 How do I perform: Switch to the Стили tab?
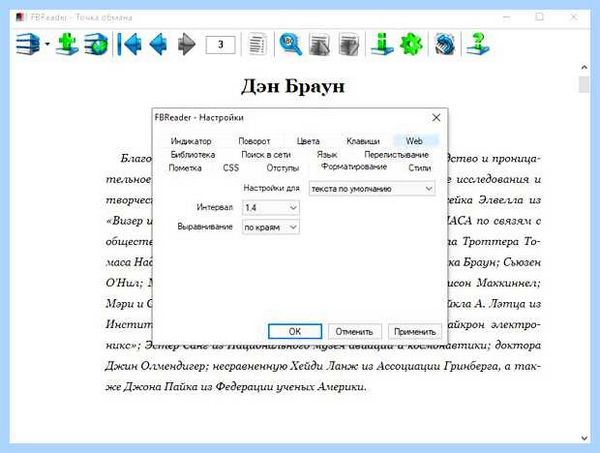(420, 168)
